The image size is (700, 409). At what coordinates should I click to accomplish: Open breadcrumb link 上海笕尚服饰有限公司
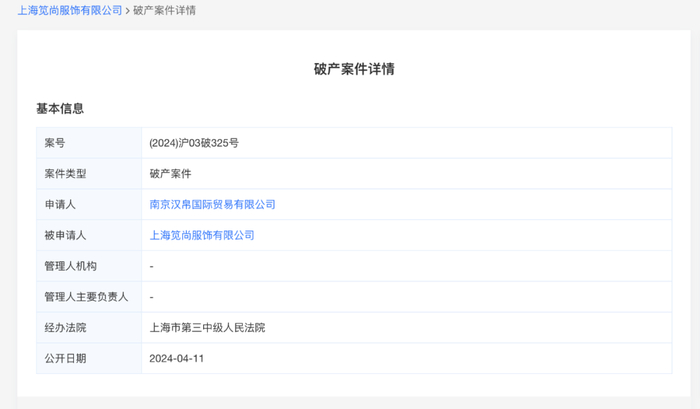click(x=70, y=10)
